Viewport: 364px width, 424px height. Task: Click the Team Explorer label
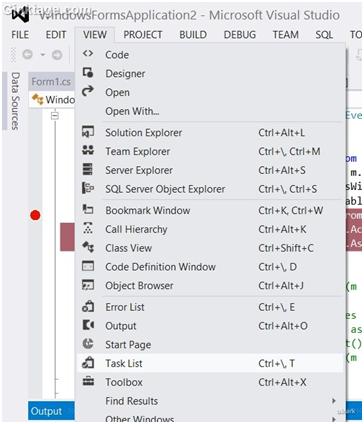(x=138, y=151)
